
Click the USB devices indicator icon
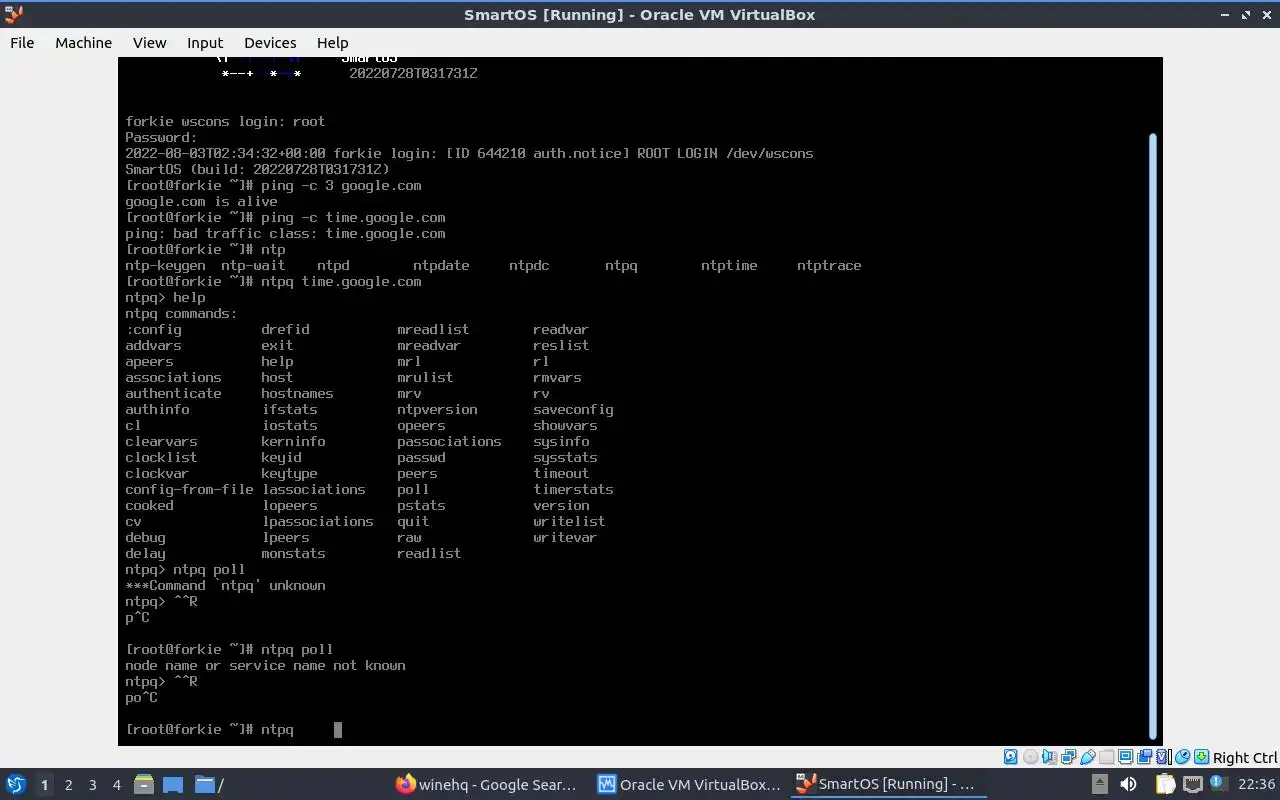pos(1088,757)
